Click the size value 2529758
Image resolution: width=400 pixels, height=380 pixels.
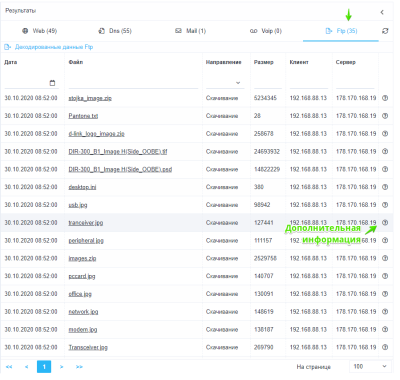pyautogui.click(x=265, y=258)
